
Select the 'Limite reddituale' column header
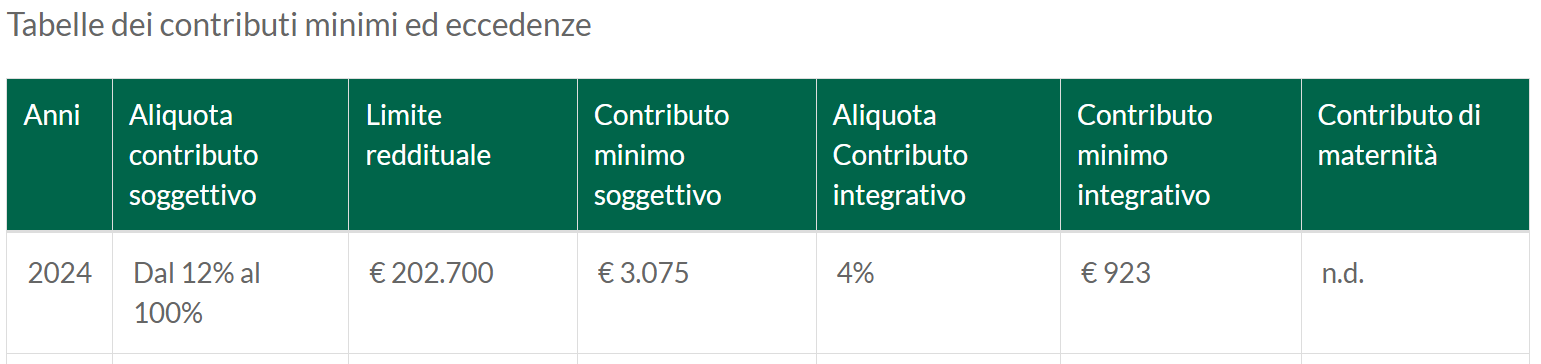pos(463,155)
